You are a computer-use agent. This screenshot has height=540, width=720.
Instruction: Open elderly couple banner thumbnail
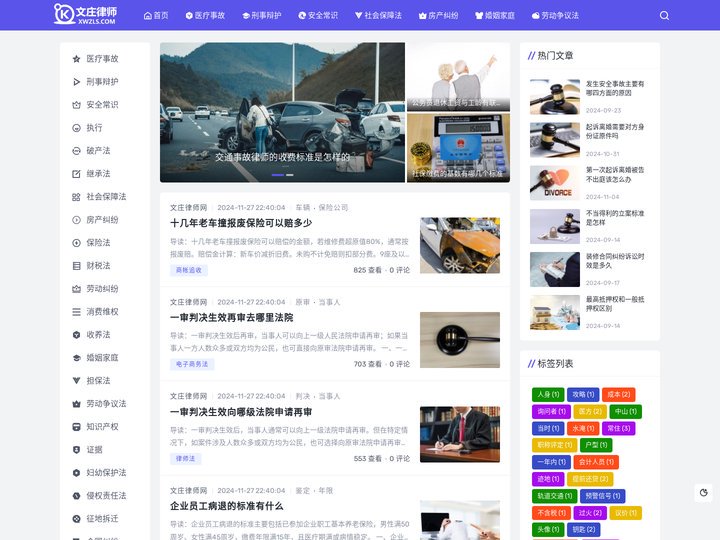click(x=458, y=77)
